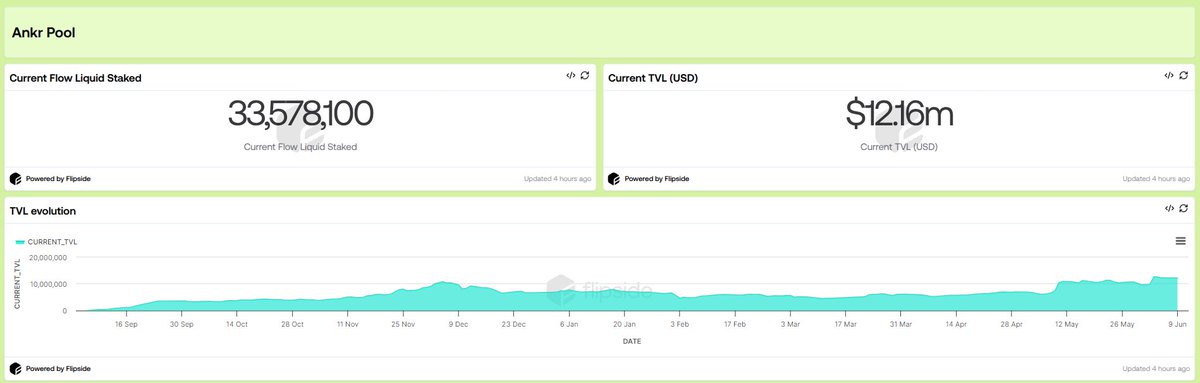Click Updated 4 hours ago in Current TVL card
The image size is (1200, 383).
(1156, 179)
